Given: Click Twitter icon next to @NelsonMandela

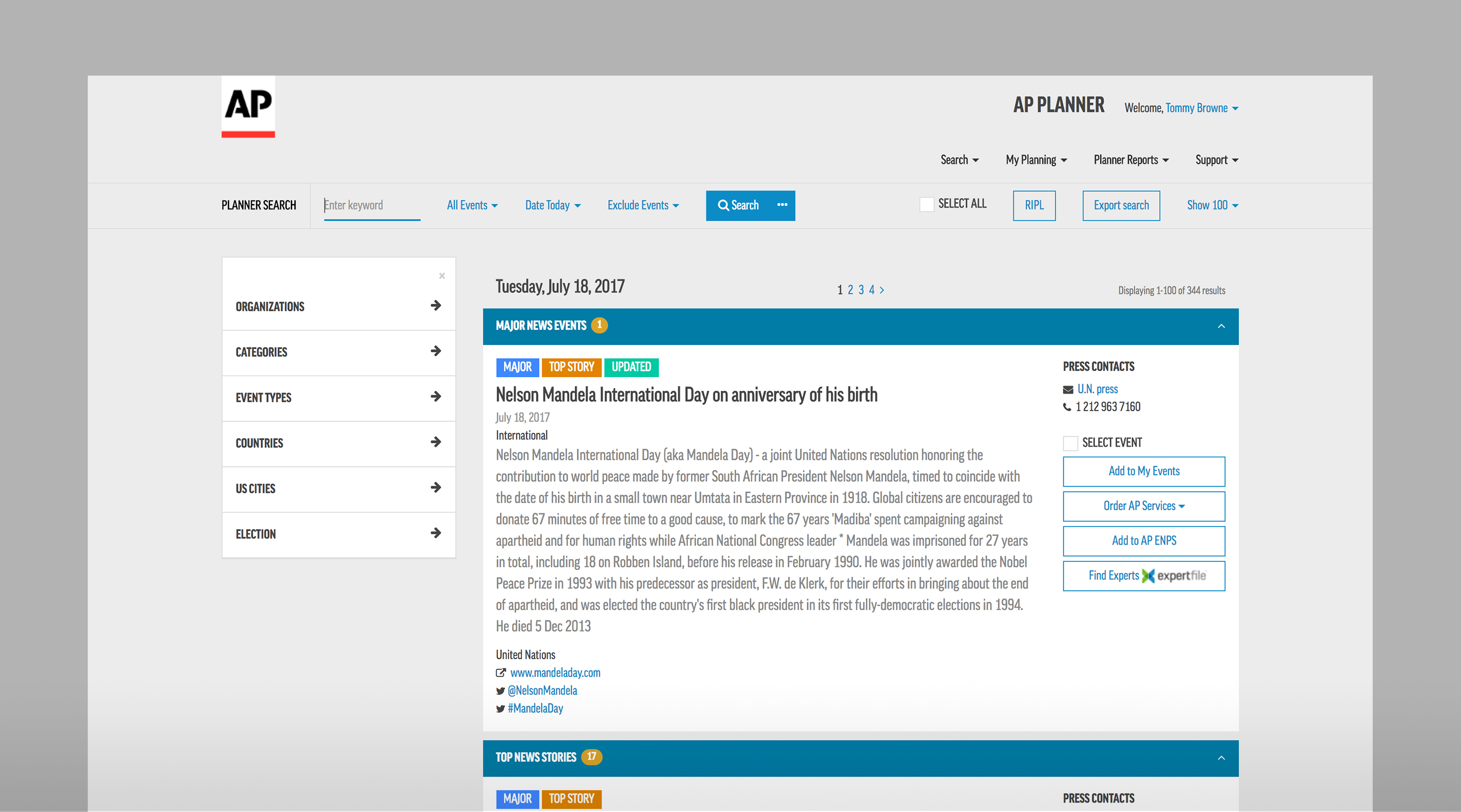Looking at the screenshot, I should pos(500,691).
